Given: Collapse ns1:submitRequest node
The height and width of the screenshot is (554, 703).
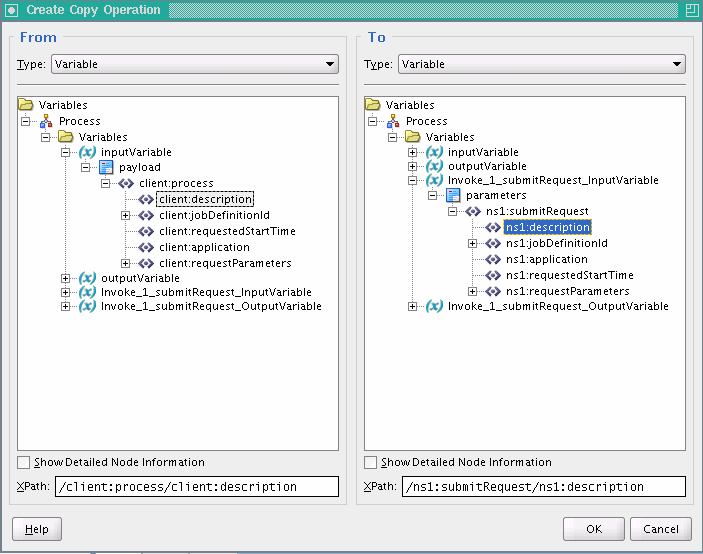Looking at the screenshot, I should tap(453, 212).
